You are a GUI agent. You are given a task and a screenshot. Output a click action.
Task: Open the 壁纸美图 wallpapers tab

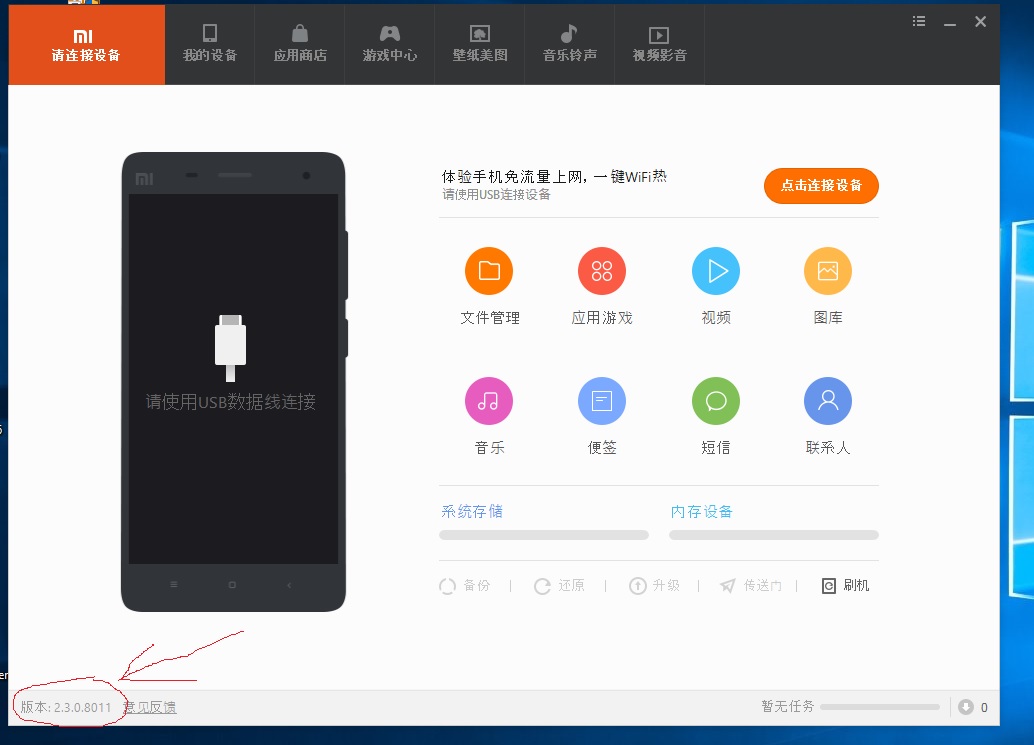coord(480,45)
